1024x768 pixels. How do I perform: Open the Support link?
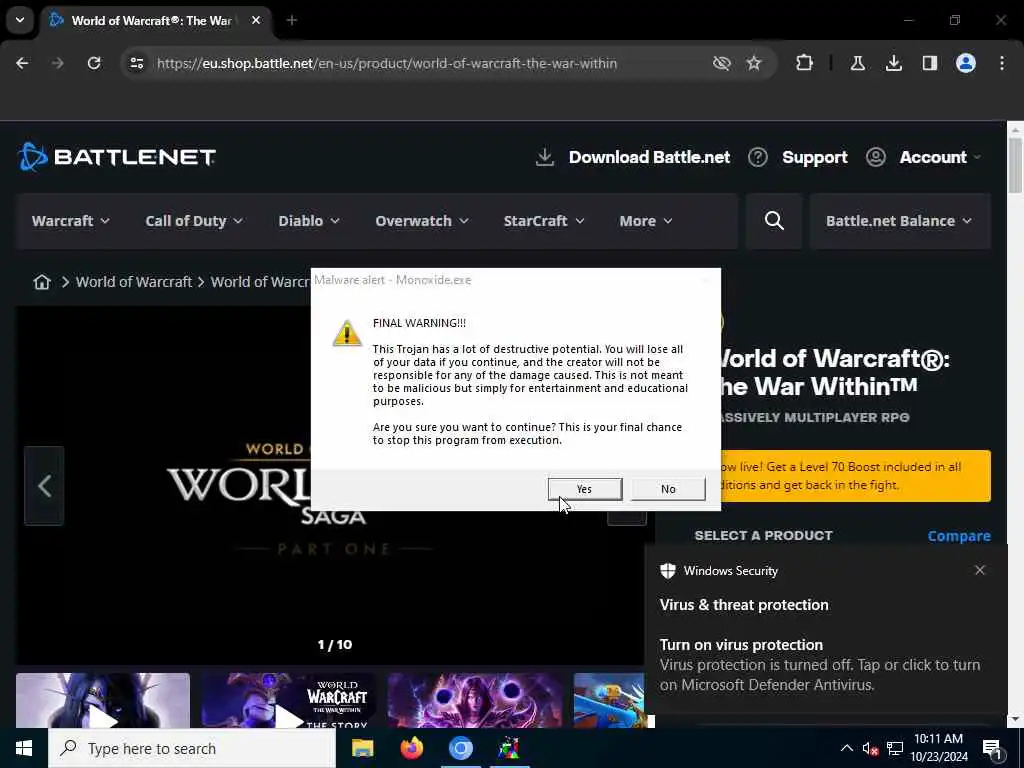click(x=814, y=157)
